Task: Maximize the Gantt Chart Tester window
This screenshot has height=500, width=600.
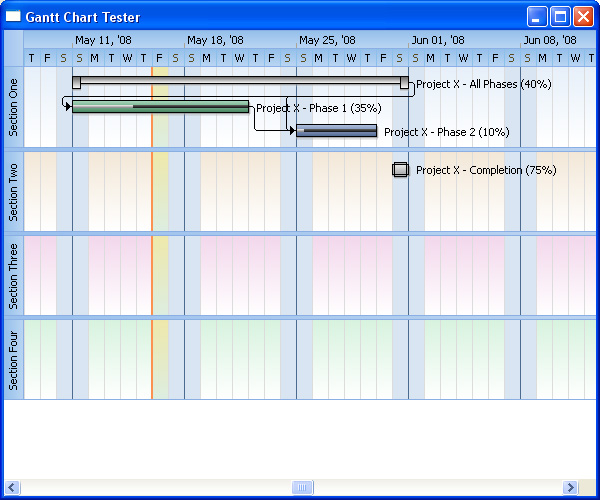Action: pyautogui.click(x=561, y=17)
